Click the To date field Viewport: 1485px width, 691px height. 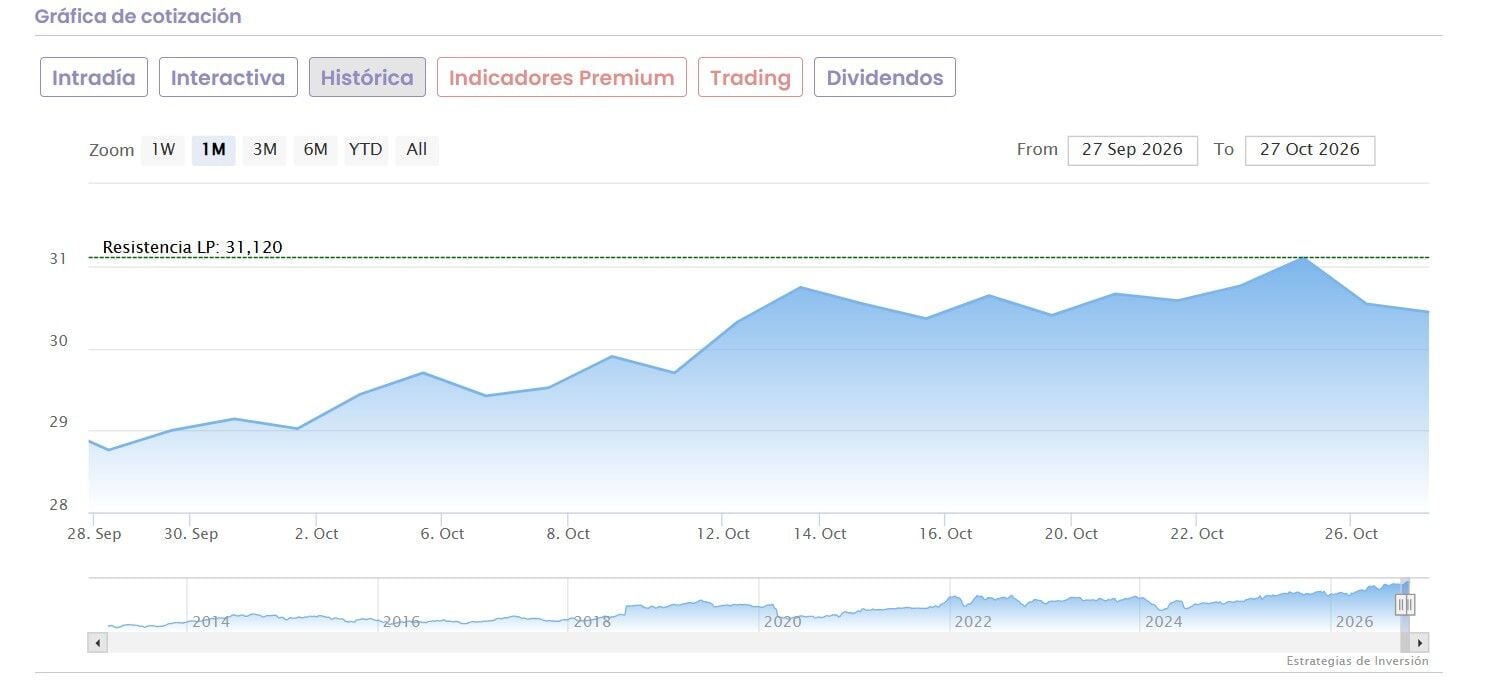pyautogui.click(x=1310, y=150)
